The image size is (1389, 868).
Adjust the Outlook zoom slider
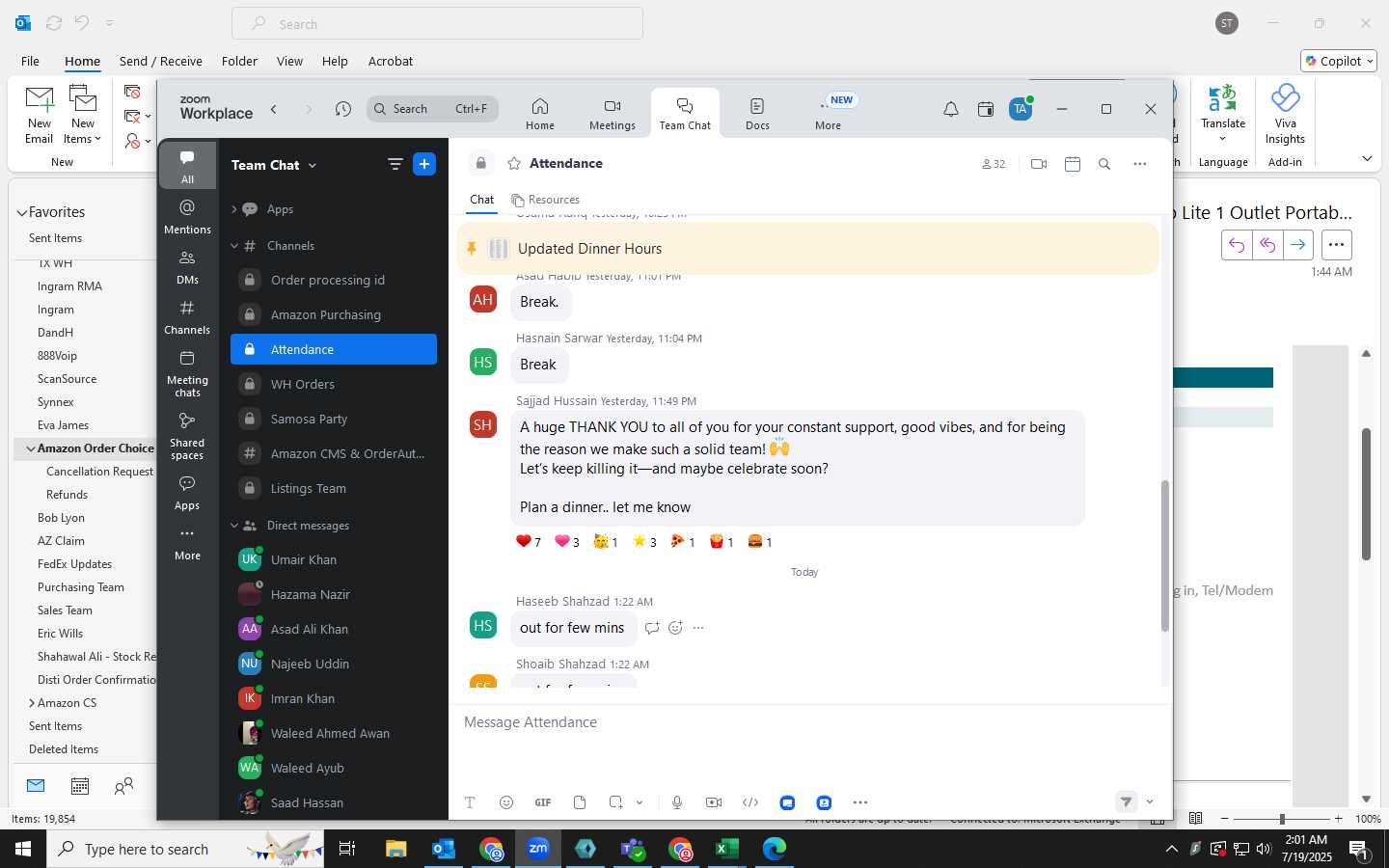(1282, 819)
